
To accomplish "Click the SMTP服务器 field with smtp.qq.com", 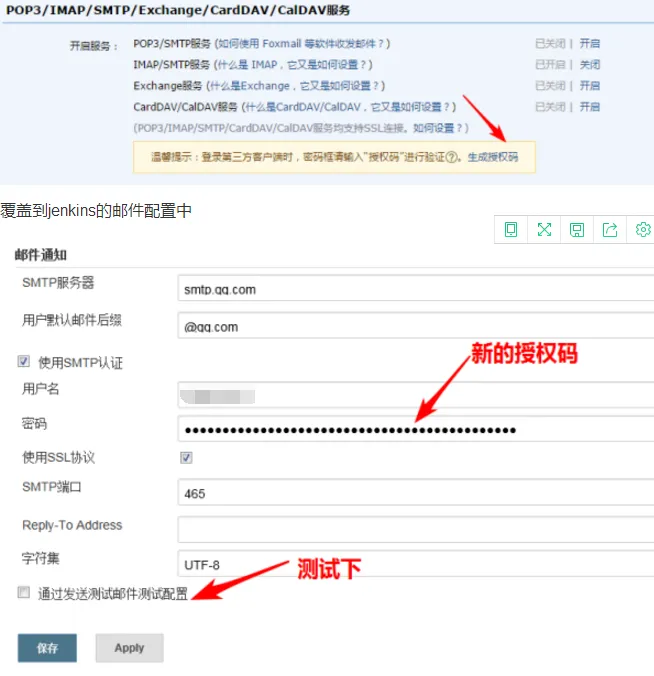I will point(416,288).
